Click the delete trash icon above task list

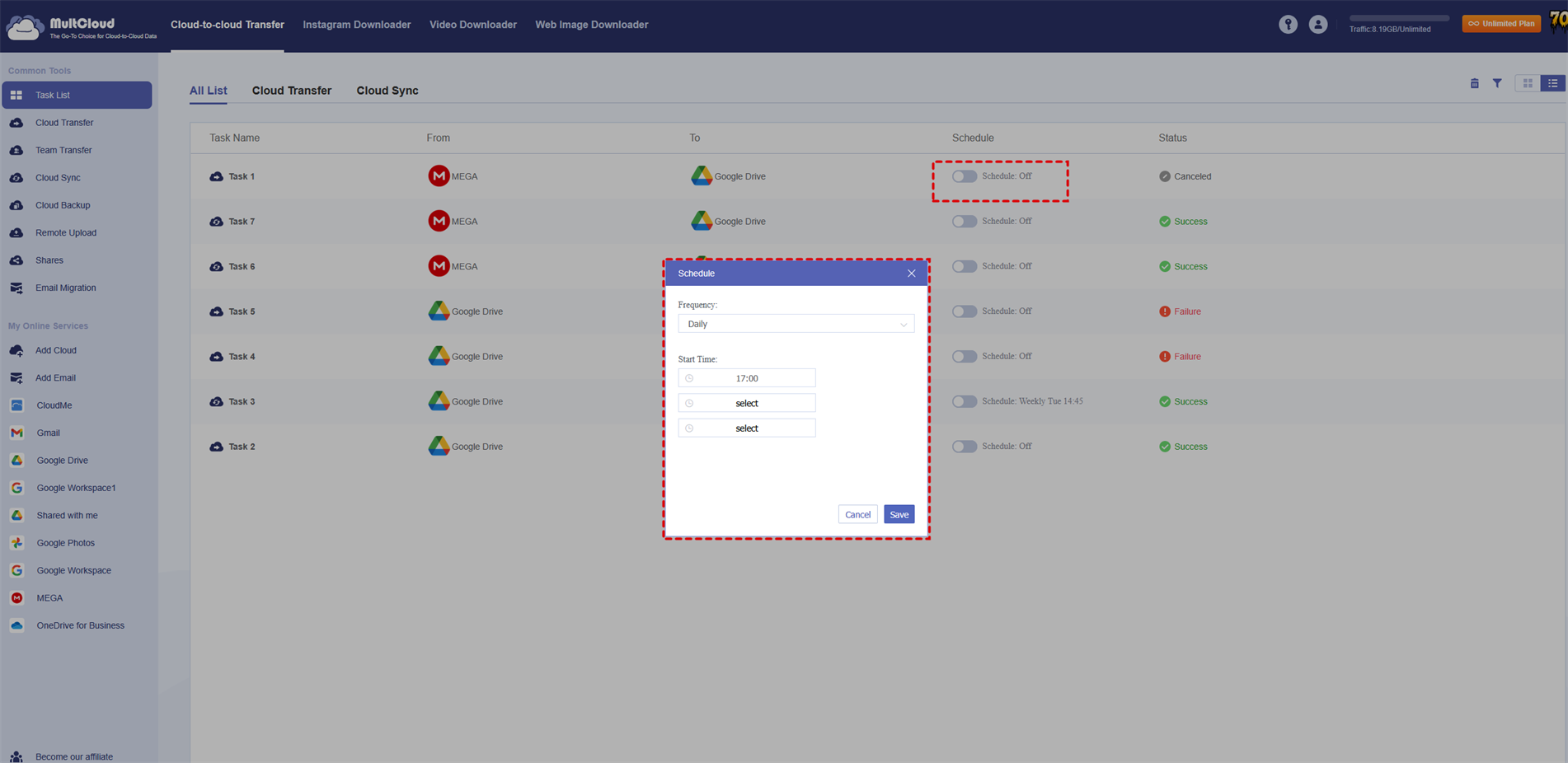coord(1474,83)
